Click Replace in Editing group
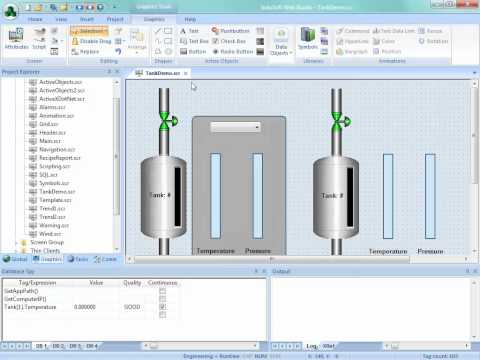This screenshot has height=360, width=480. pos(85,52)
